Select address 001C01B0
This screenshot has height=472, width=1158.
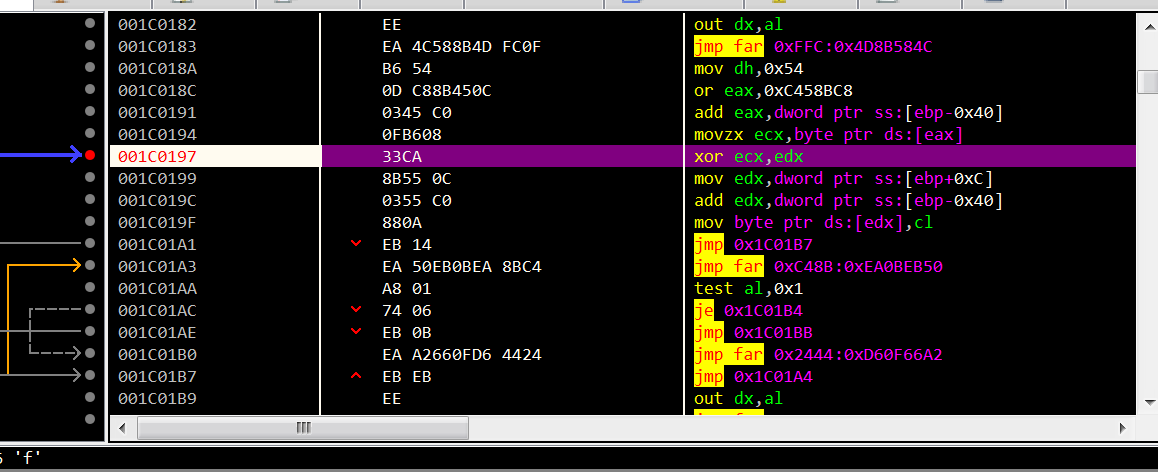[157, 355]
